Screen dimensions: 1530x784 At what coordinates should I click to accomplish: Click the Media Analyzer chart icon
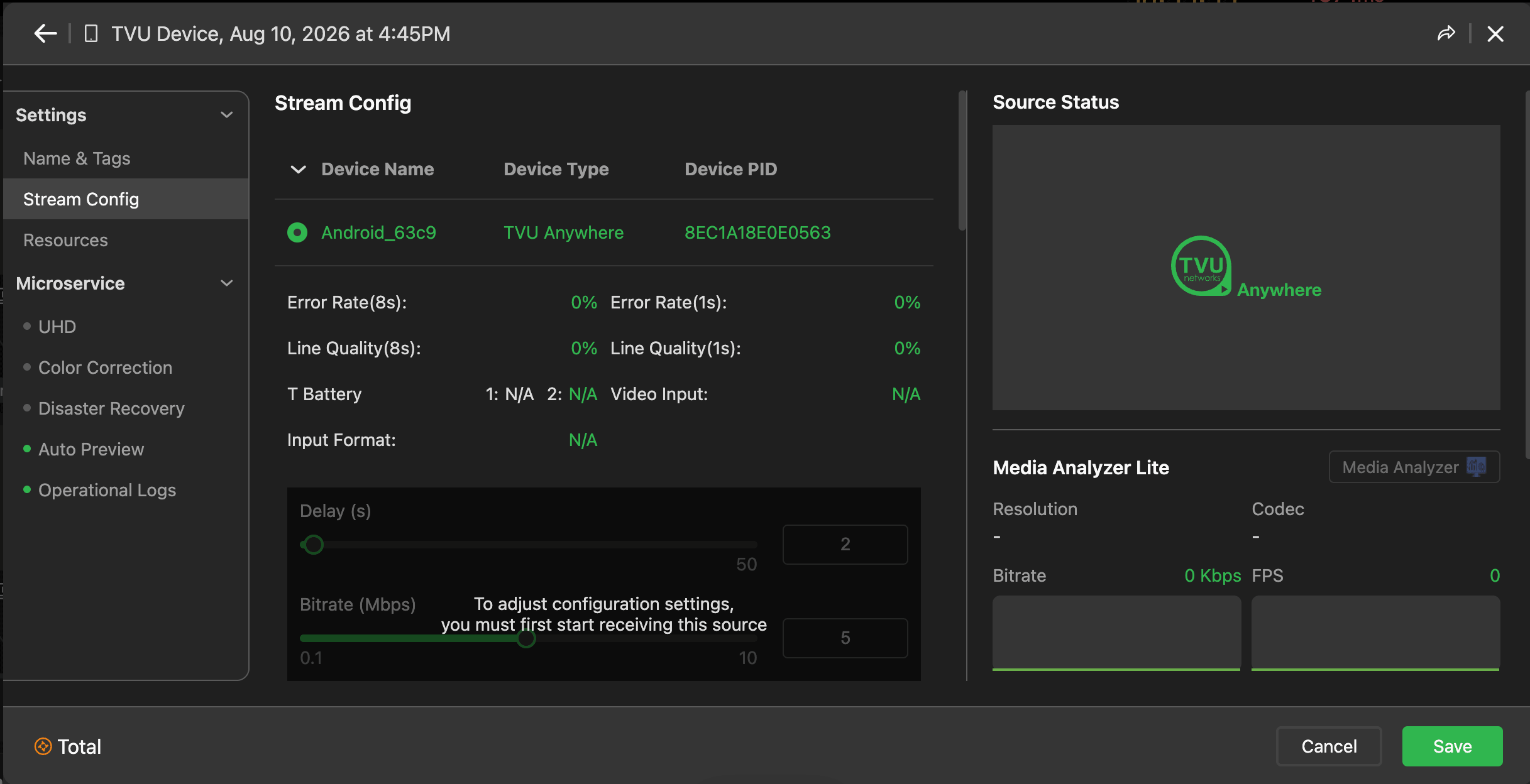coord(1476,467)
